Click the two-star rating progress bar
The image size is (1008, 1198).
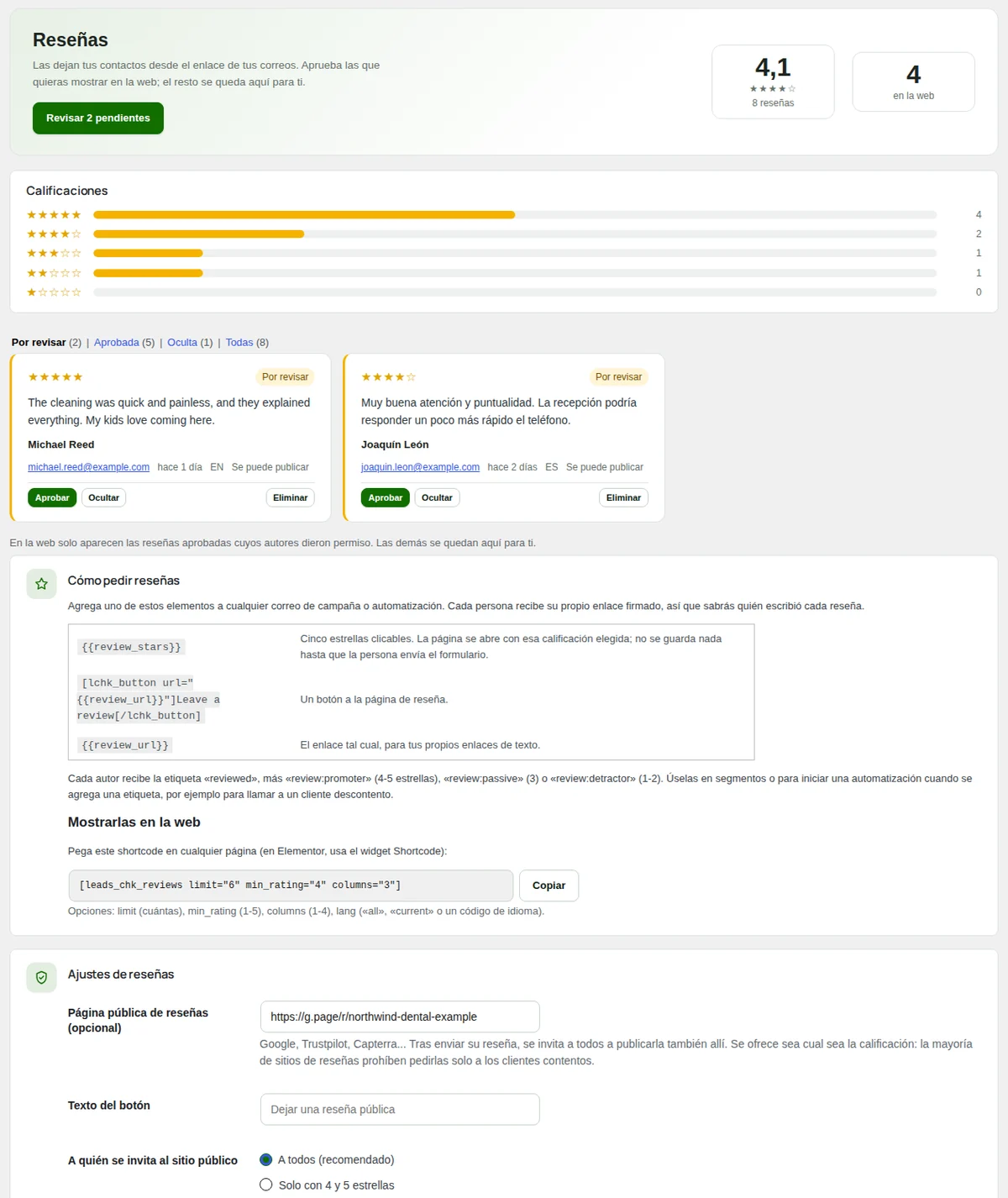pos(515,273)
